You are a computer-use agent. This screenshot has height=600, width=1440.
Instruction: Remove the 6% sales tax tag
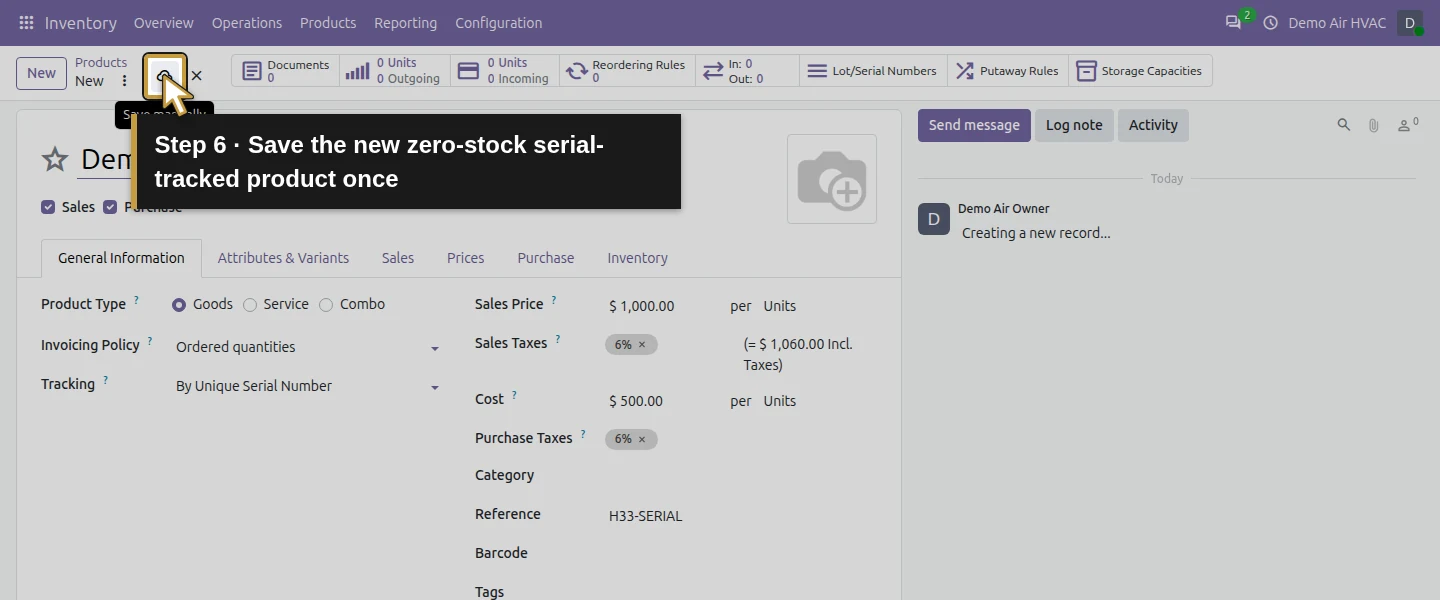tap(642, 345)
